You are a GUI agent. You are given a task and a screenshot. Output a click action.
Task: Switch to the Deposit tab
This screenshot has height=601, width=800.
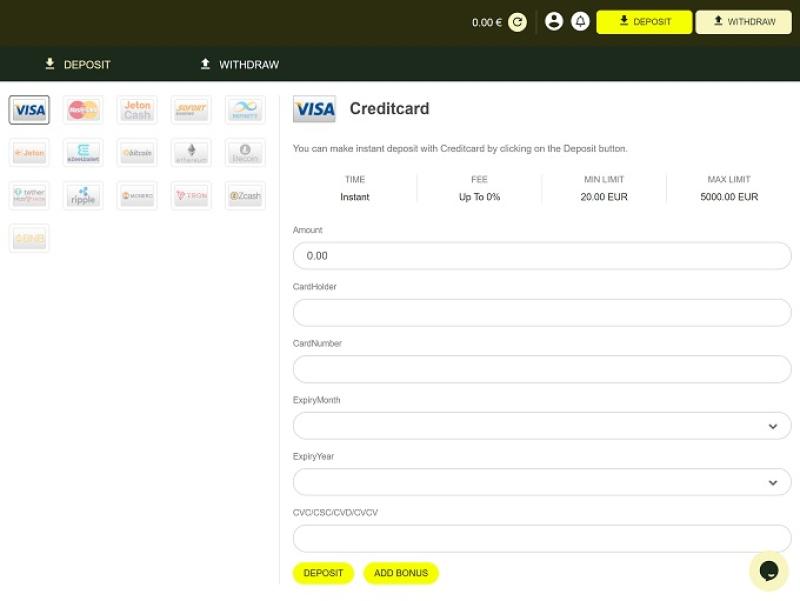(x=78, y=64)
